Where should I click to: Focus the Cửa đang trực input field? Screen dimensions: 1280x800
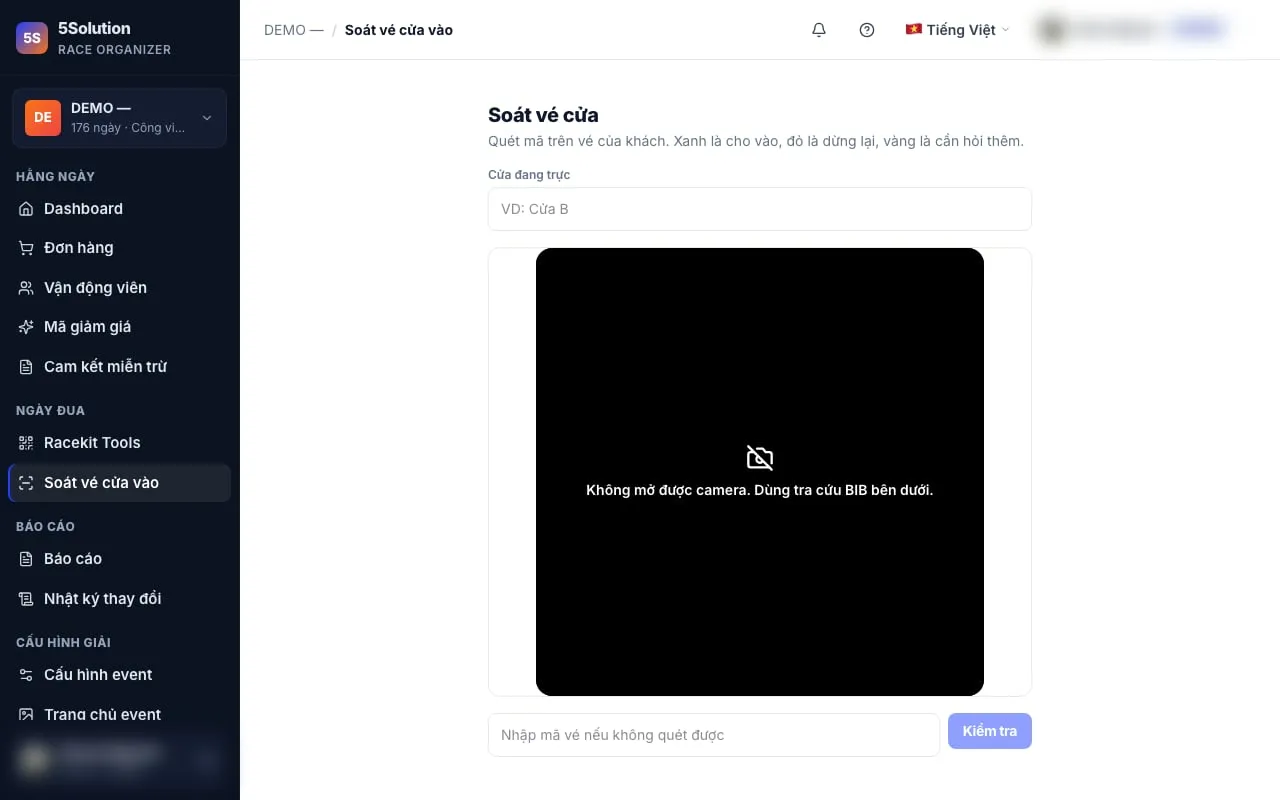click(760, 209)
